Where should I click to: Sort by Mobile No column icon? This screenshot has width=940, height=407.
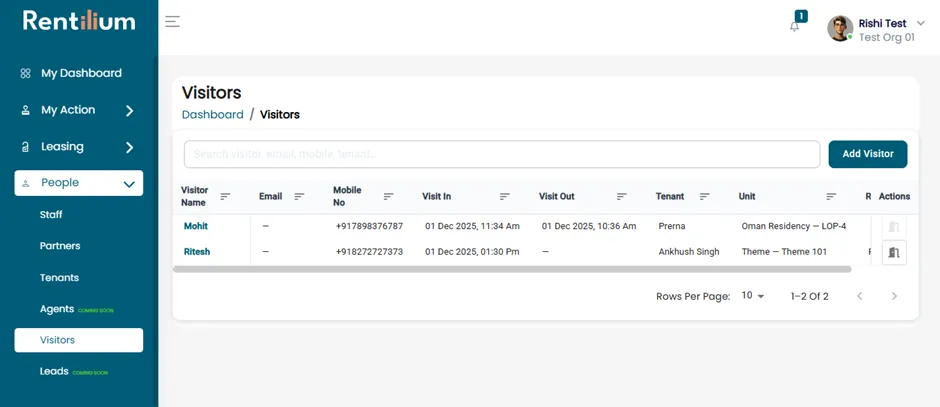tap(388, 196)
